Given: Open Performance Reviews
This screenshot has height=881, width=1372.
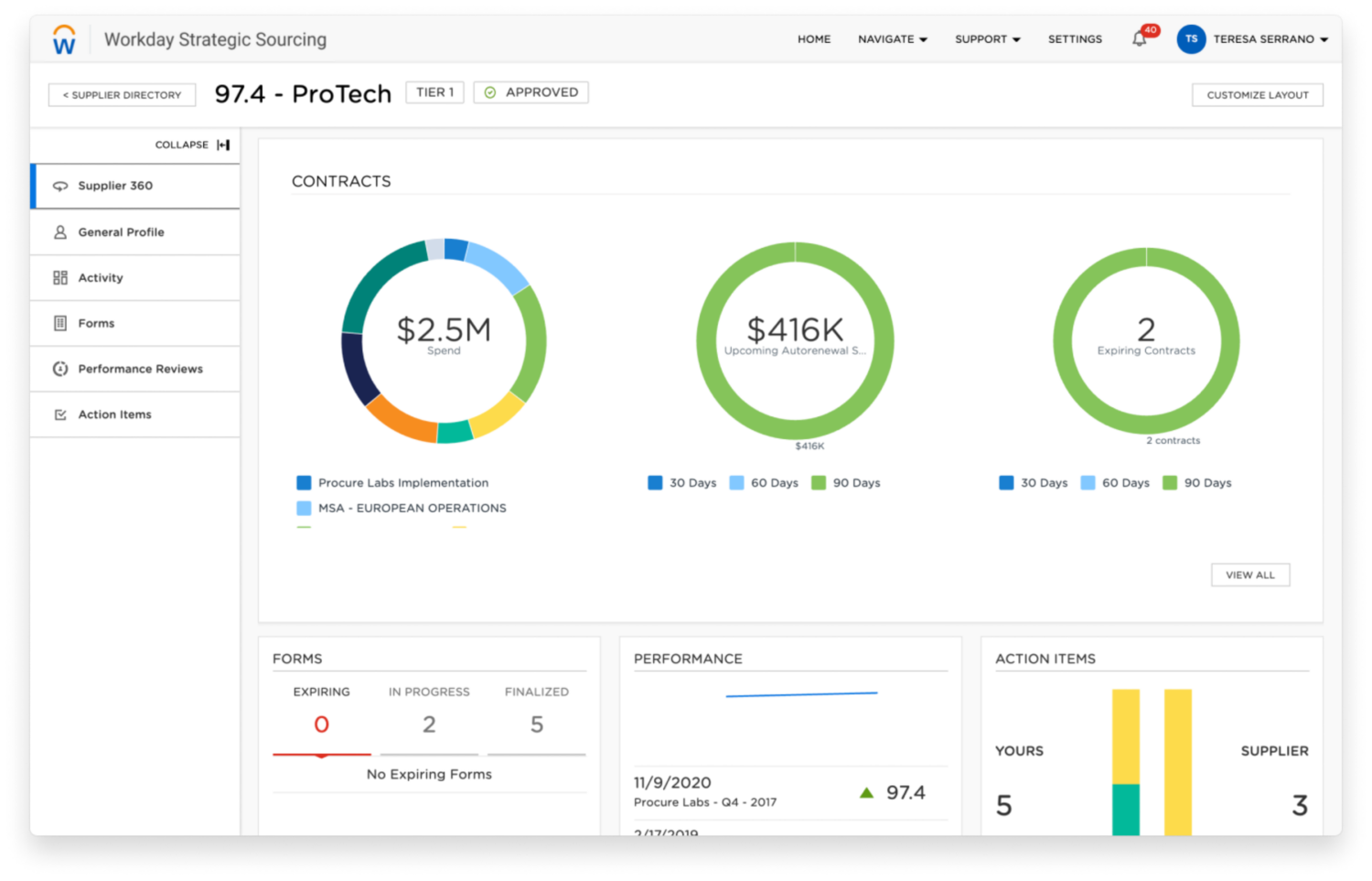Looking at the screenshot, I should click(140, 369).
